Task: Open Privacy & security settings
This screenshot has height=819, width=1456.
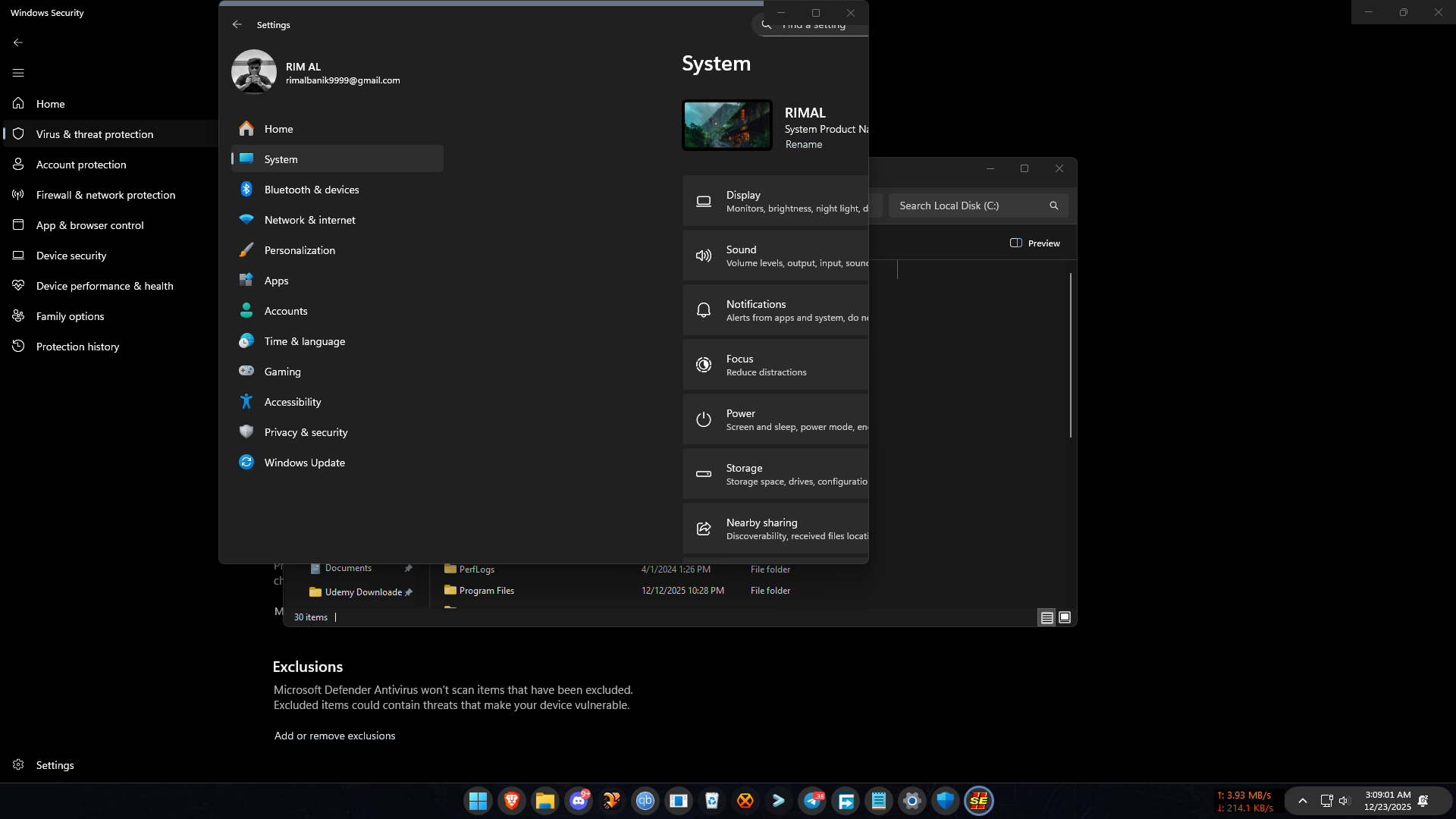Action: 337,432
